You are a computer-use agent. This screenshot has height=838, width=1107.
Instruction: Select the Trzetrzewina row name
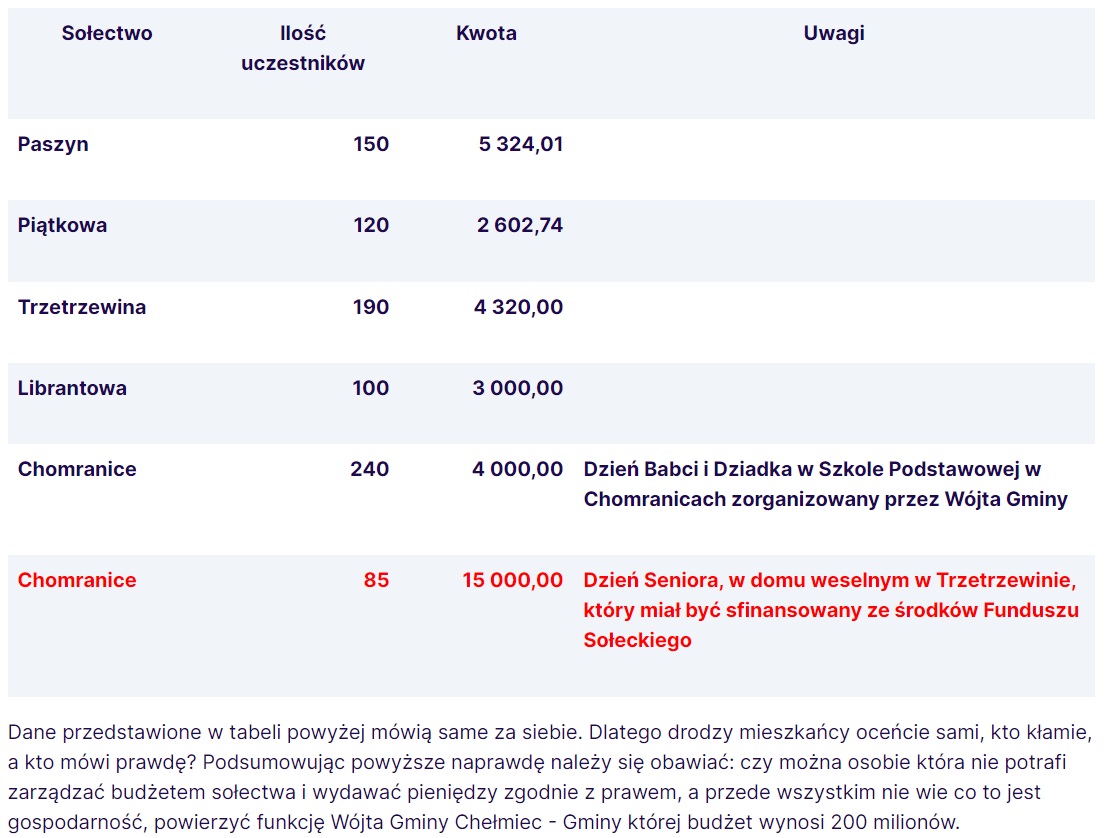pos(82,307)
